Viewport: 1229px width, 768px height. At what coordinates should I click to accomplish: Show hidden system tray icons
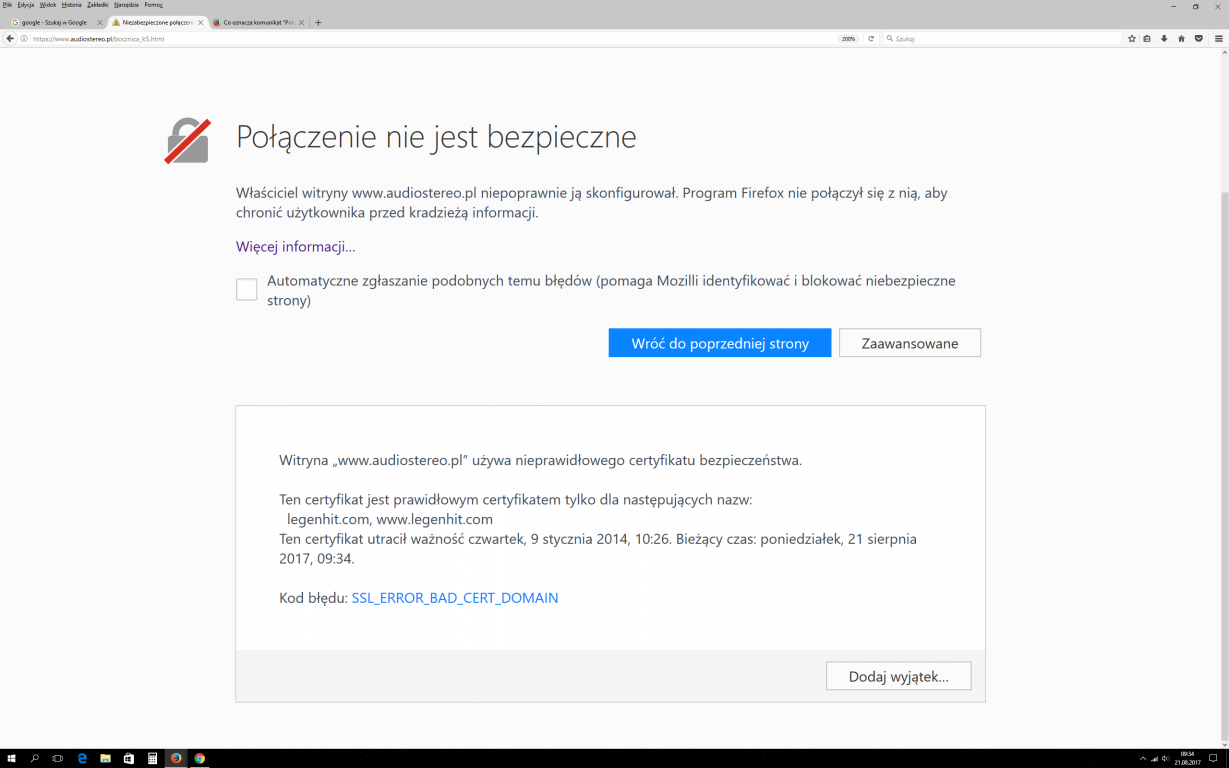tap(1143, 759)
